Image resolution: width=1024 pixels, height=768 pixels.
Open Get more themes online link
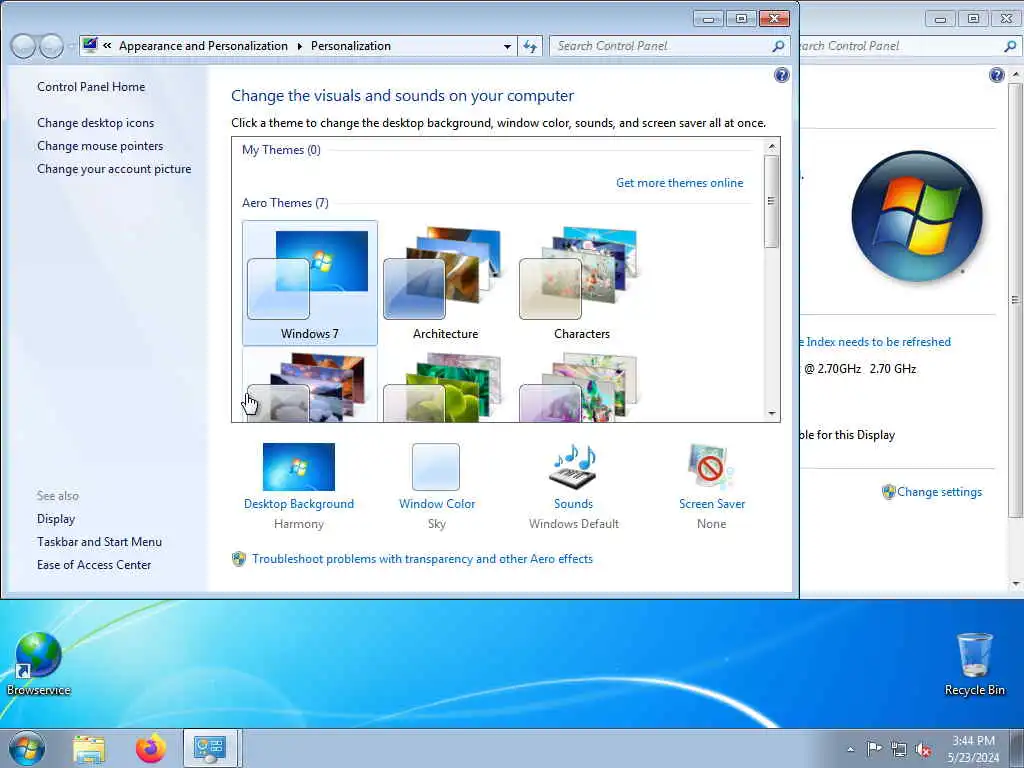tap(679, 183)
